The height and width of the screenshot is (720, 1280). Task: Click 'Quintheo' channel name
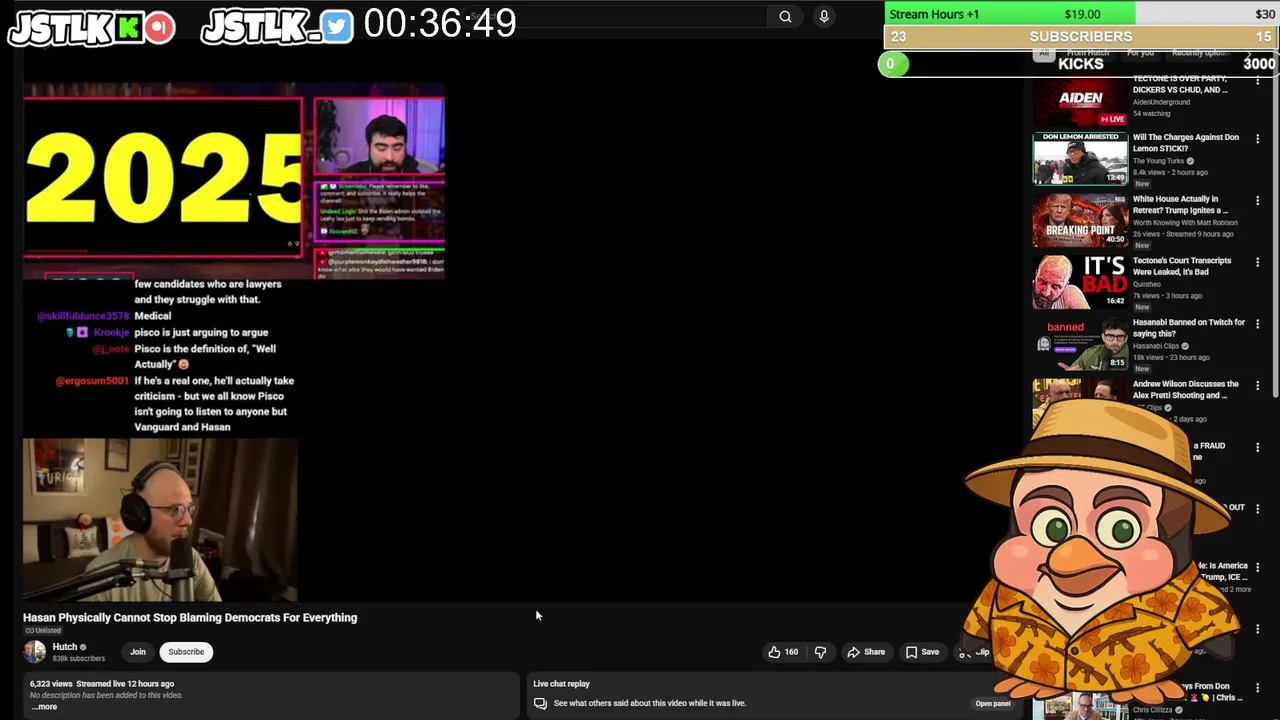coord(1149,284)
